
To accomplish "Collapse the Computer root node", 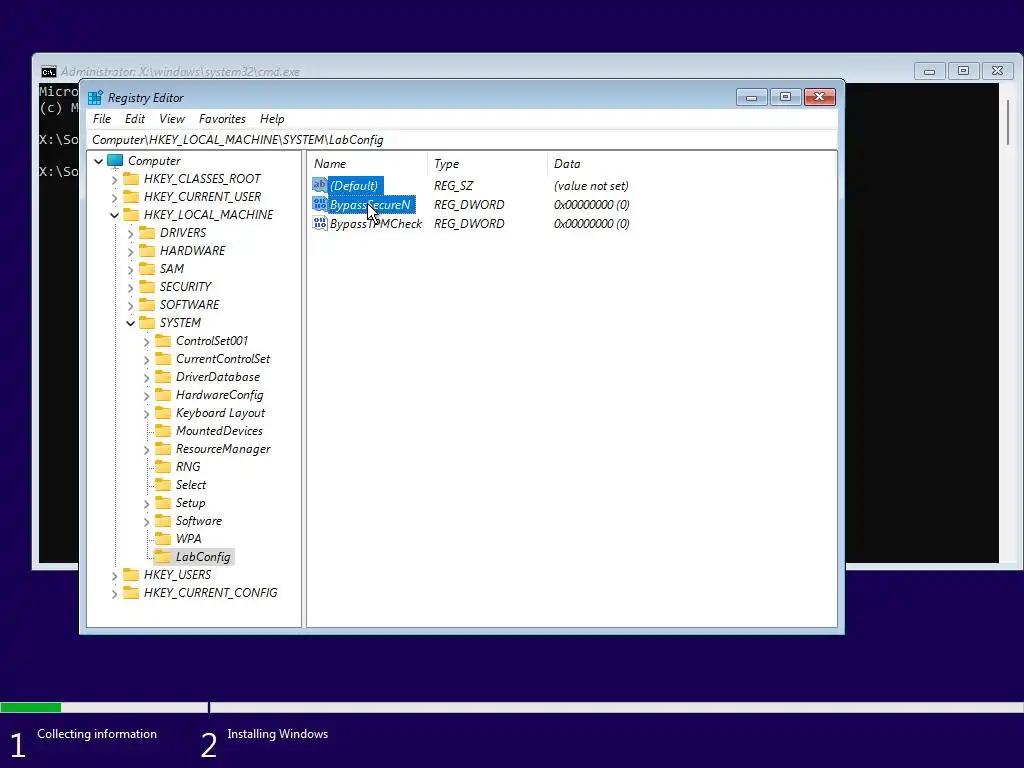I will pyautogui.click(x=99, y=161).
